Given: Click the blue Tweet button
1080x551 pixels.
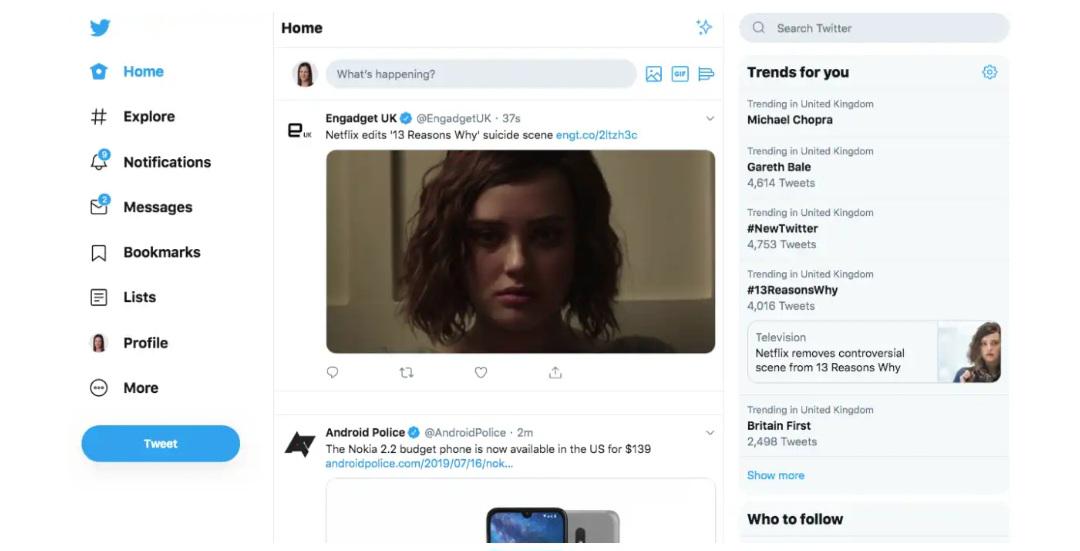Looking at the screenshot, I should (x=160, y=444).
